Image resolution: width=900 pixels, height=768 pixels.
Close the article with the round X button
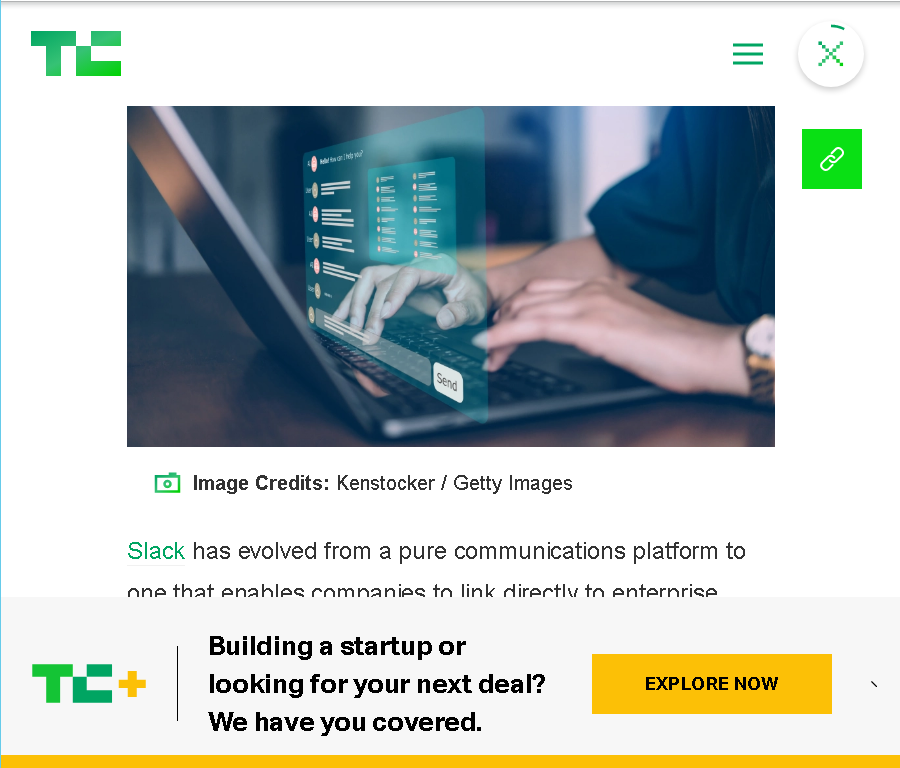[831, 55]
